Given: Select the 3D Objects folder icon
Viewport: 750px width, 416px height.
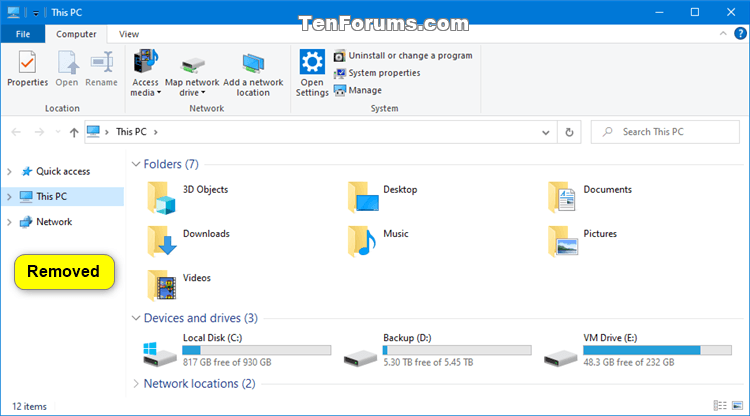Looking at the screenshot, I should [162, 197].
